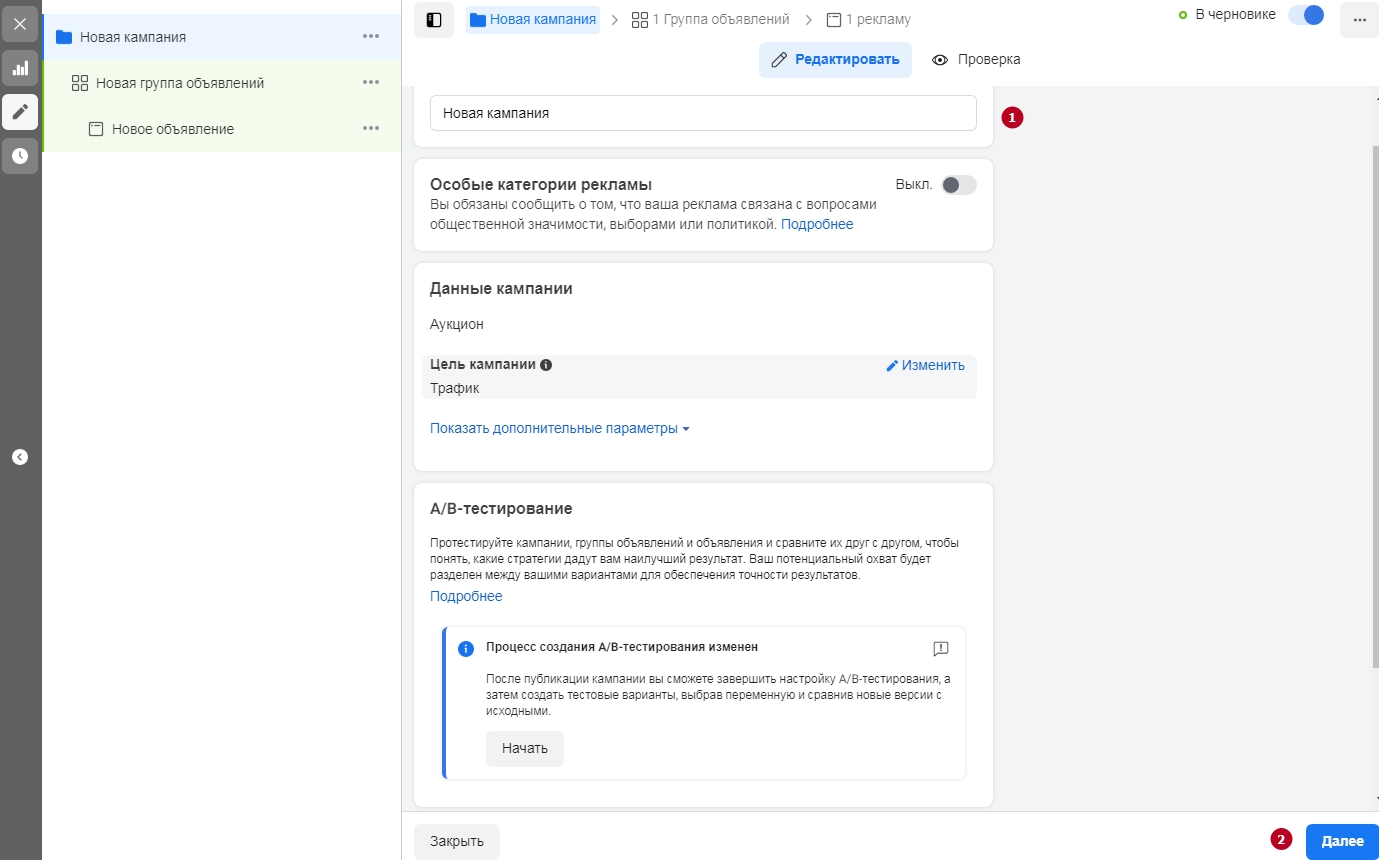Click the Закрыть button
Viewport: 1379px width, 860px height.
pyautogui.click(x=457, y=842)
